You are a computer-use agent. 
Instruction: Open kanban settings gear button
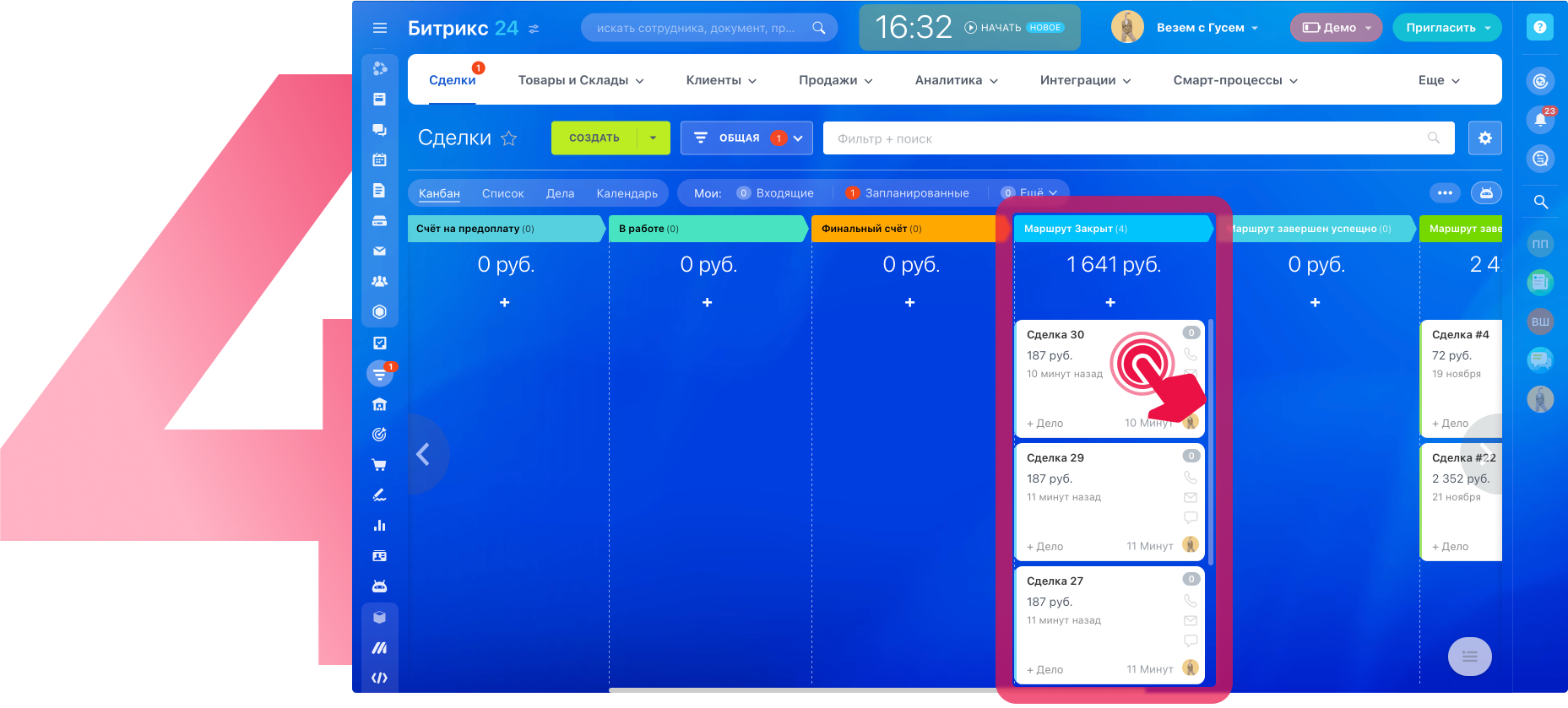(x=1485, y=138)
